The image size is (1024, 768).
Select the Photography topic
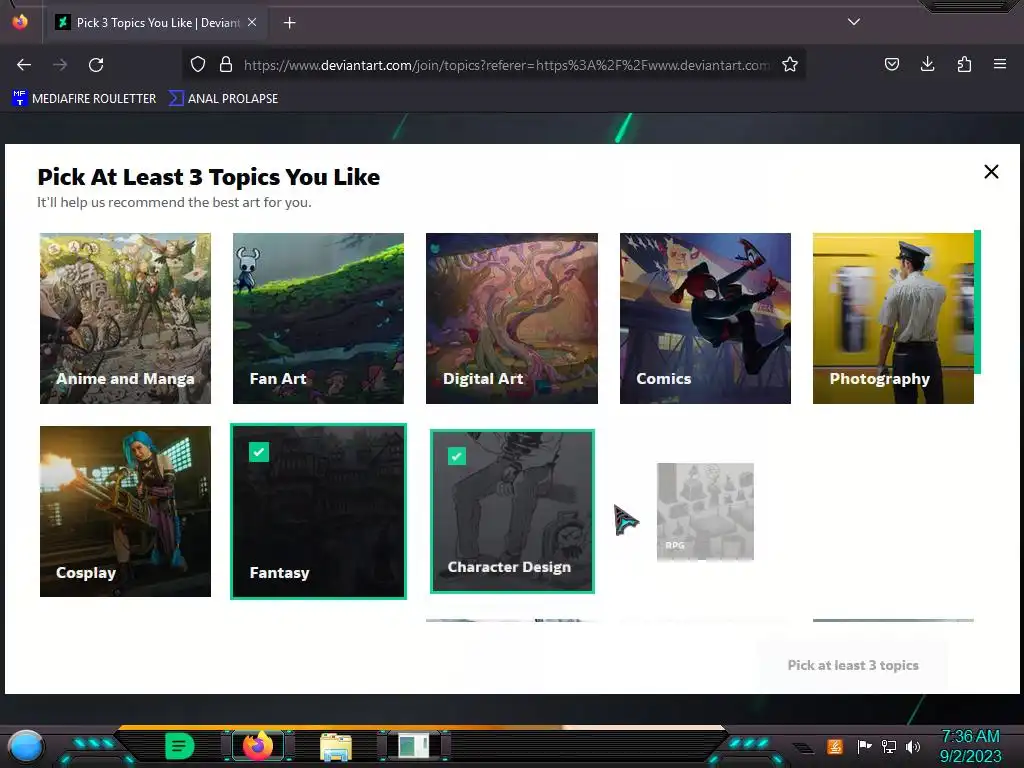pos(893,318)
